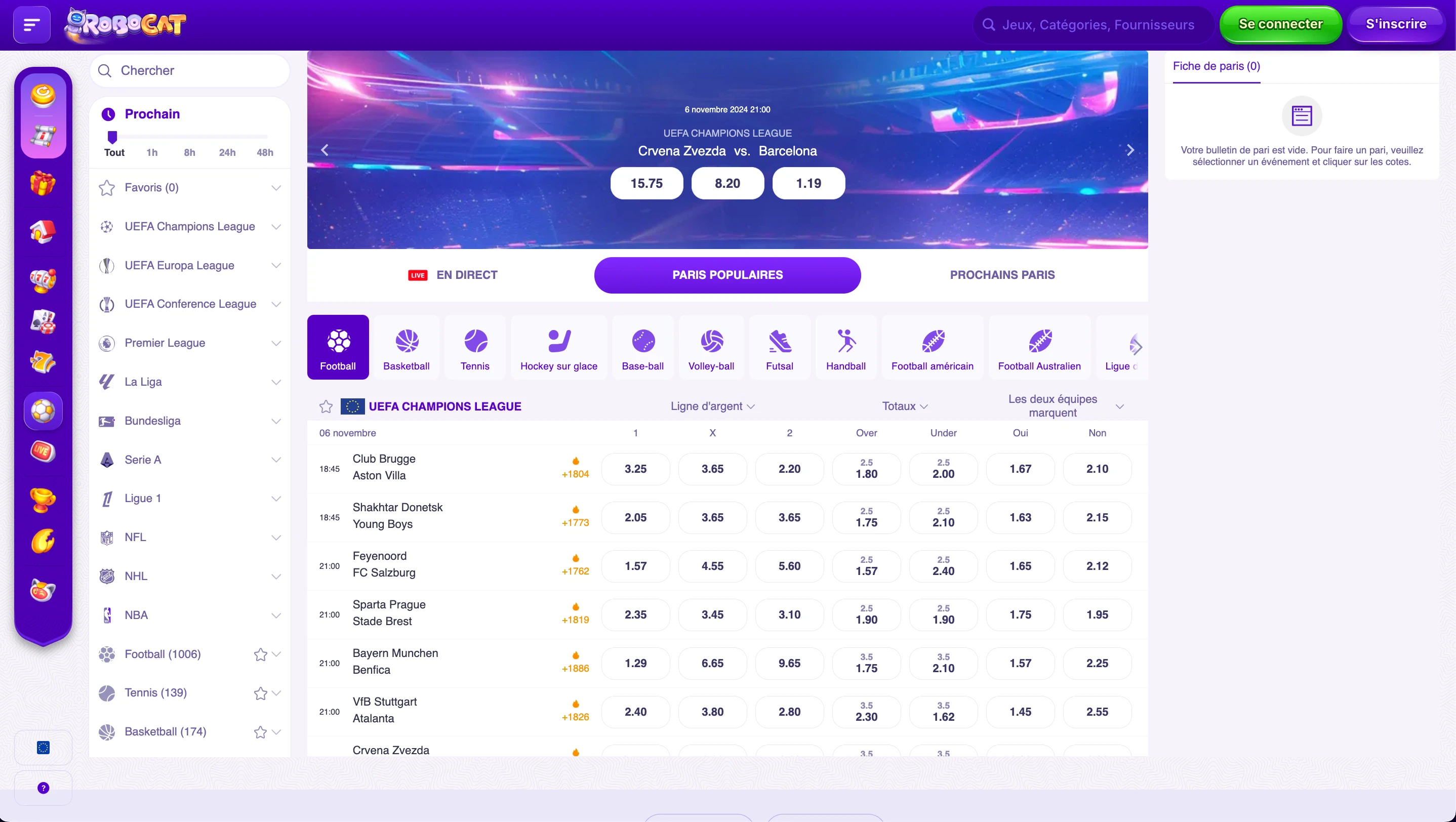The image size is (1456, 822).
Task: Open the Fiche de paris (0) tab
Action: 1217,67
